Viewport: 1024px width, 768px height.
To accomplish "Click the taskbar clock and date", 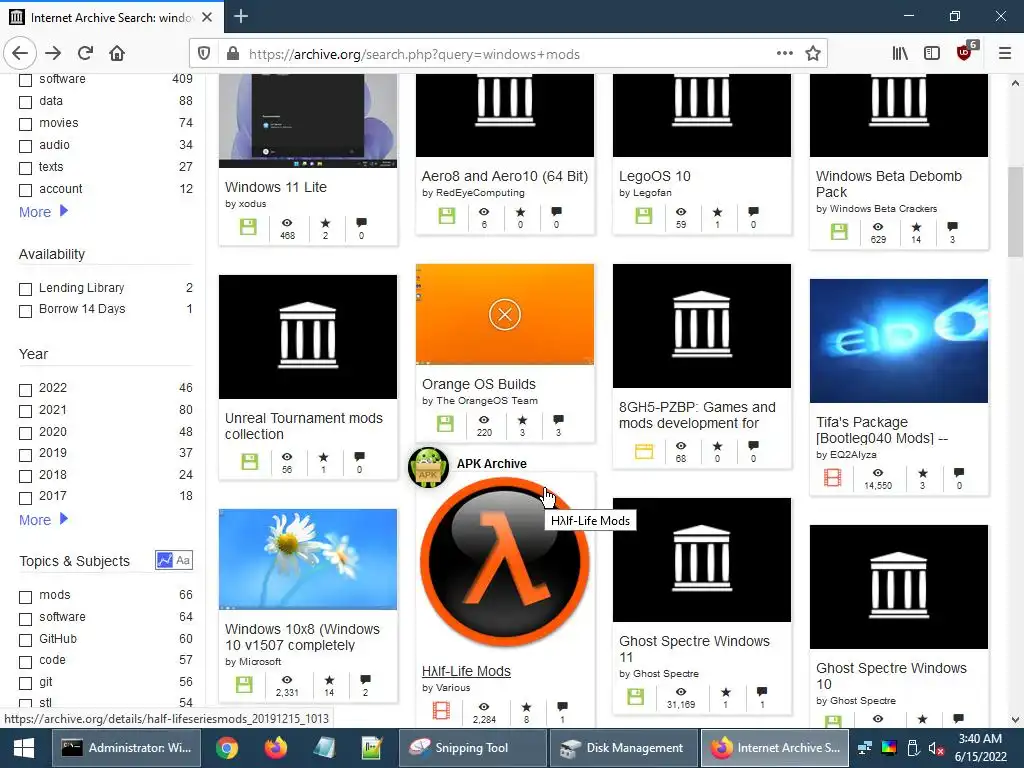I will pyautogui.click(x=980, y=748).
